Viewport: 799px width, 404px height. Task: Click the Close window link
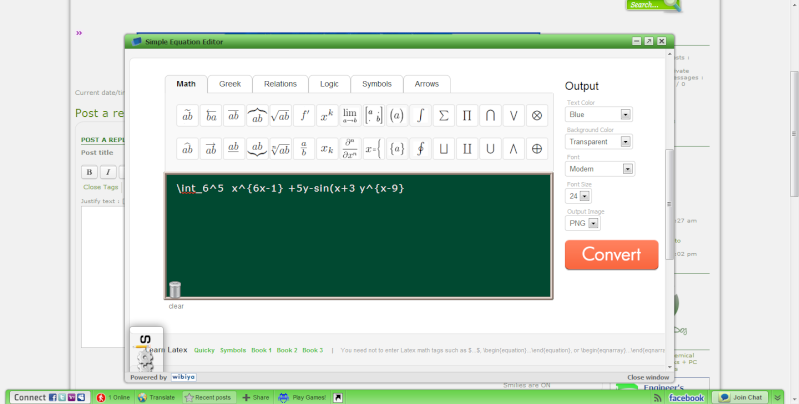click(648, 378)
